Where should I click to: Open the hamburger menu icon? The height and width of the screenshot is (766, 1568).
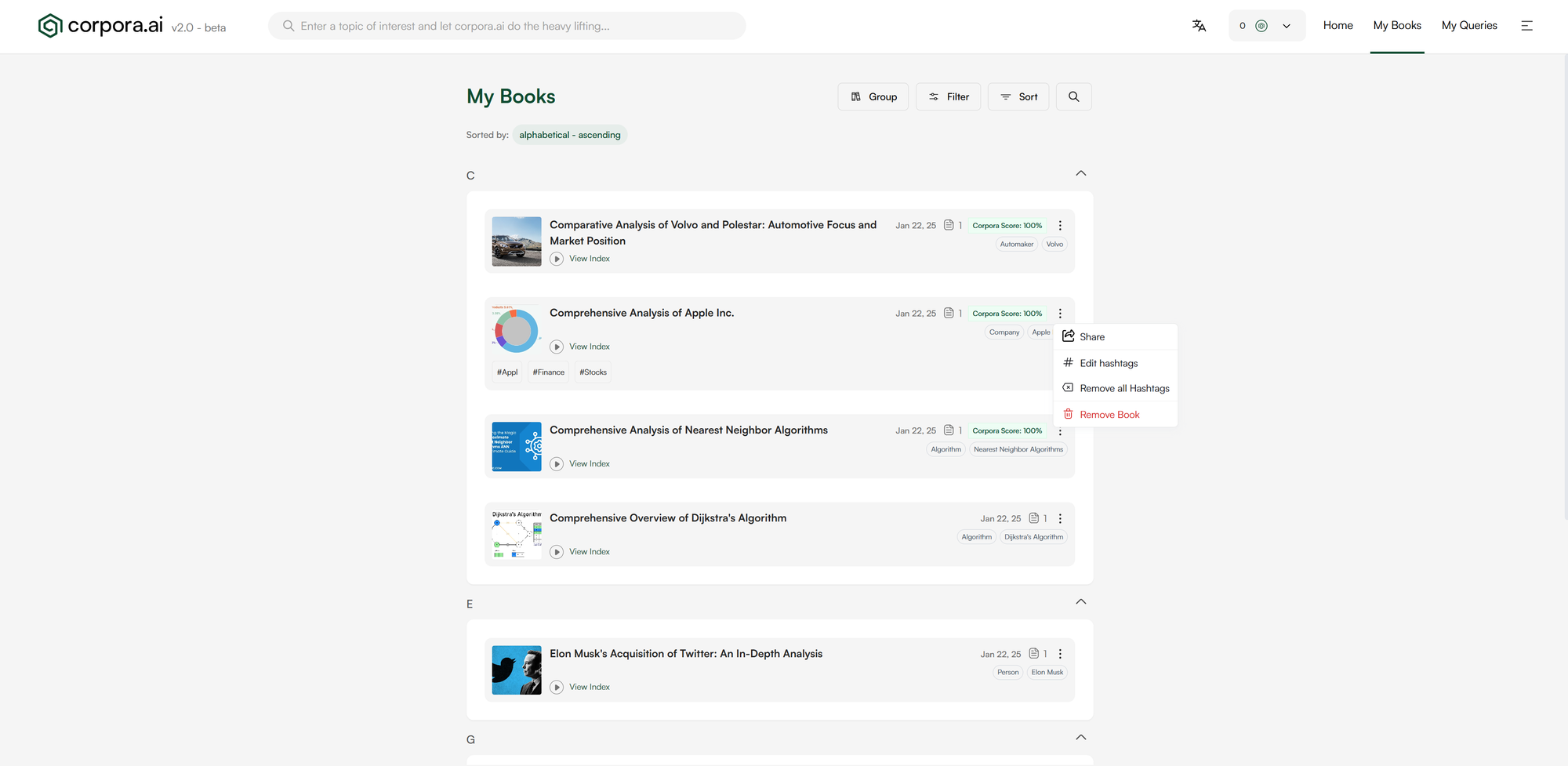(1526, 26)
